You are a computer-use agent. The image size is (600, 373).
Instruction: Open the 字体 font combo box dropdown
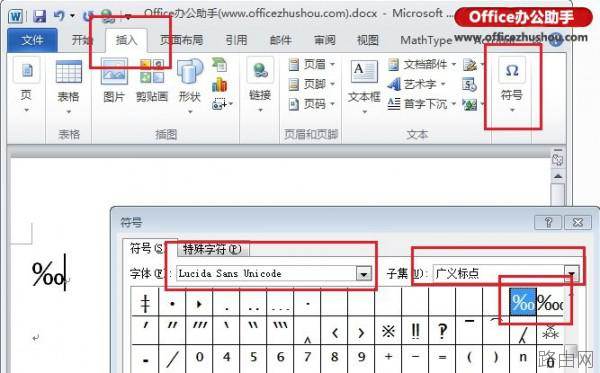(x=364, y=274)
